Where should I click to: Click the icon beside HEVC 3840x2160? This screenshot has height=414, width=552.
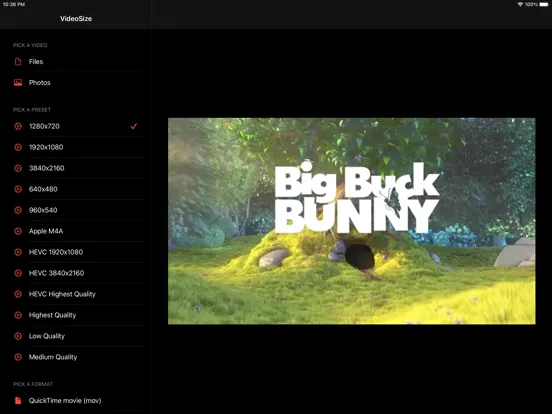pyautogui.click(x=18, y=273)
